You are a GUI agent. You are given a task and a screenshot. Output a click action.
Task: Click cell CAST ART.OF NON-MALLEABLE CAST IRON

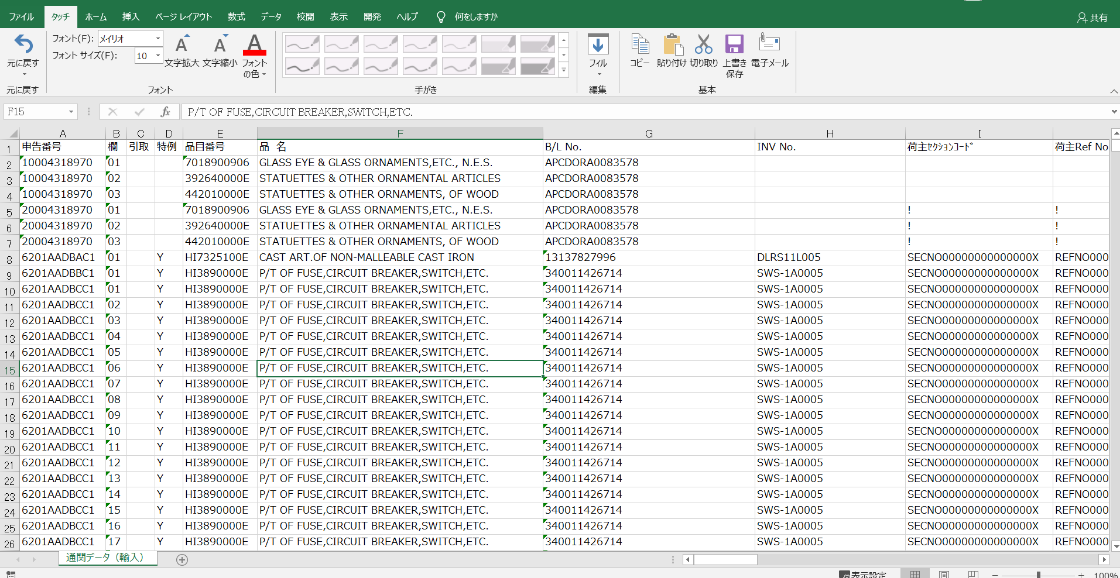pos(399,257)
